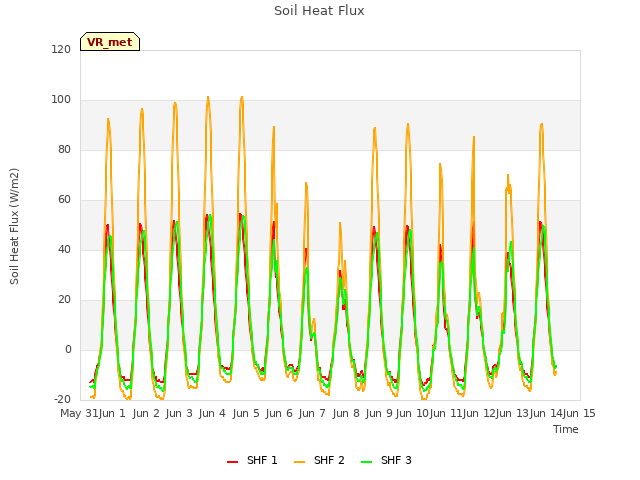Click the Jun 14 x-axis label
The width and height of the screenshot is (640, 480).
point(546,413)
